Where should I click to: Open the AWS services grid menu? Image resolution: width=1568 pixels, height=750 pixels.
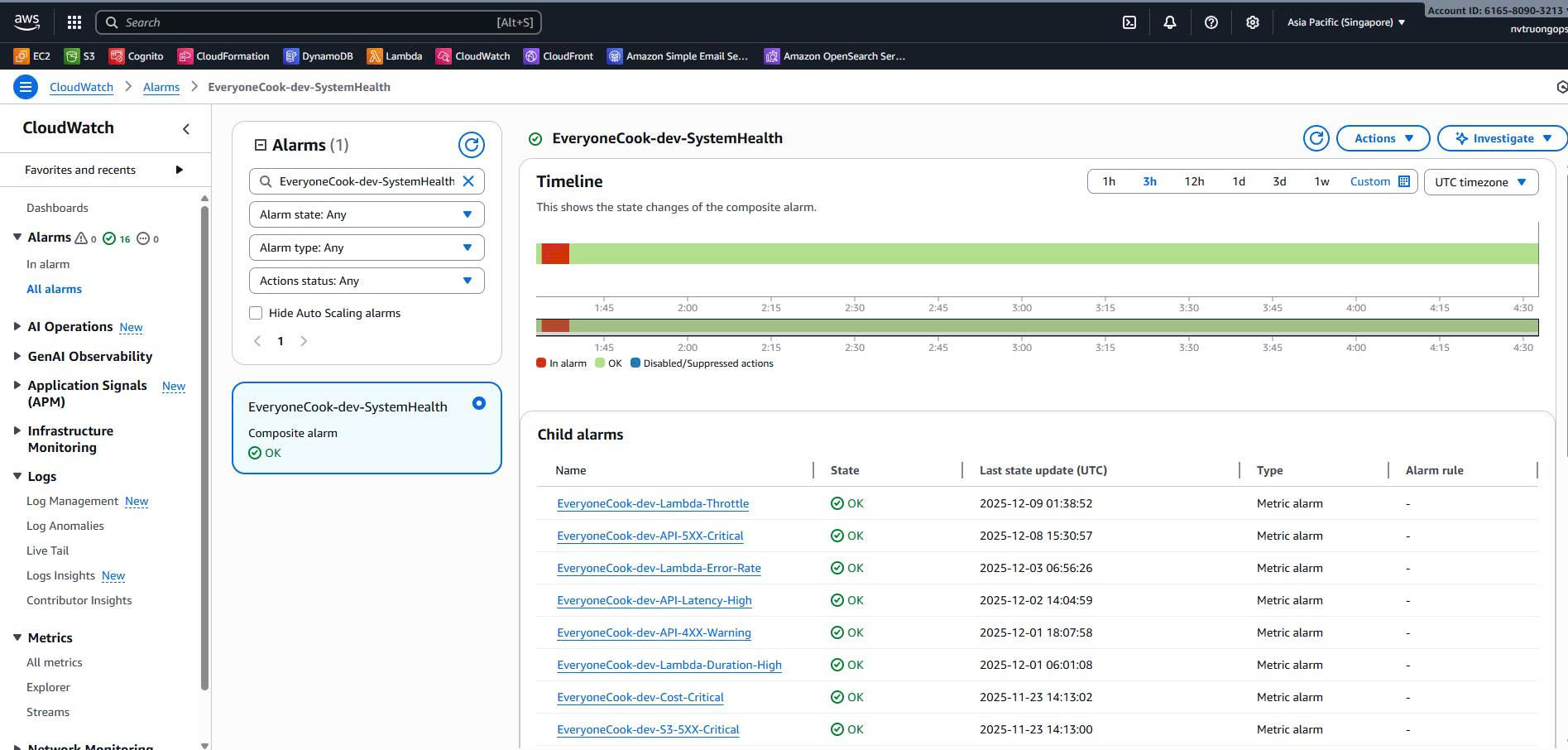click(x=74, y=22)
